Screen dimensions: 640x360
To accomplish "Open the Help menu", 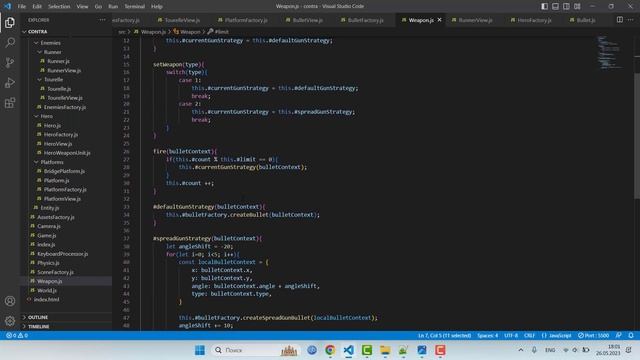I will (157, 6).
